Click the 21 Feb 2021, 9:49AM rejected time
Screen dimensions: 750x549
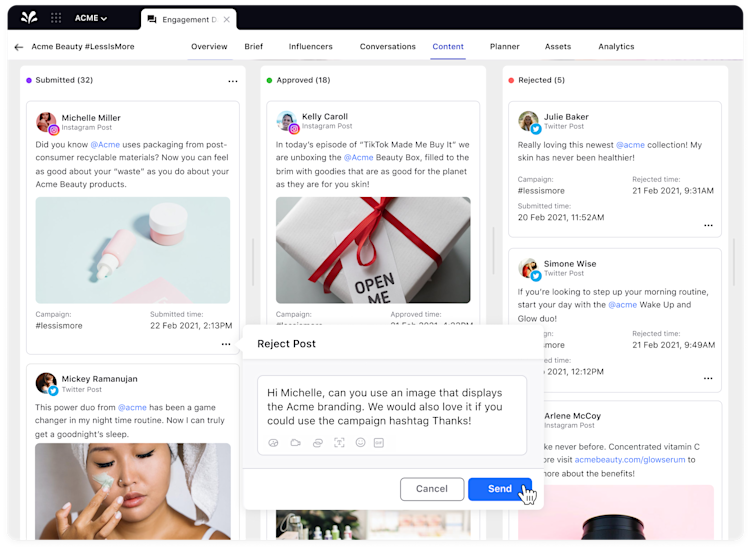tap(673, 345)
